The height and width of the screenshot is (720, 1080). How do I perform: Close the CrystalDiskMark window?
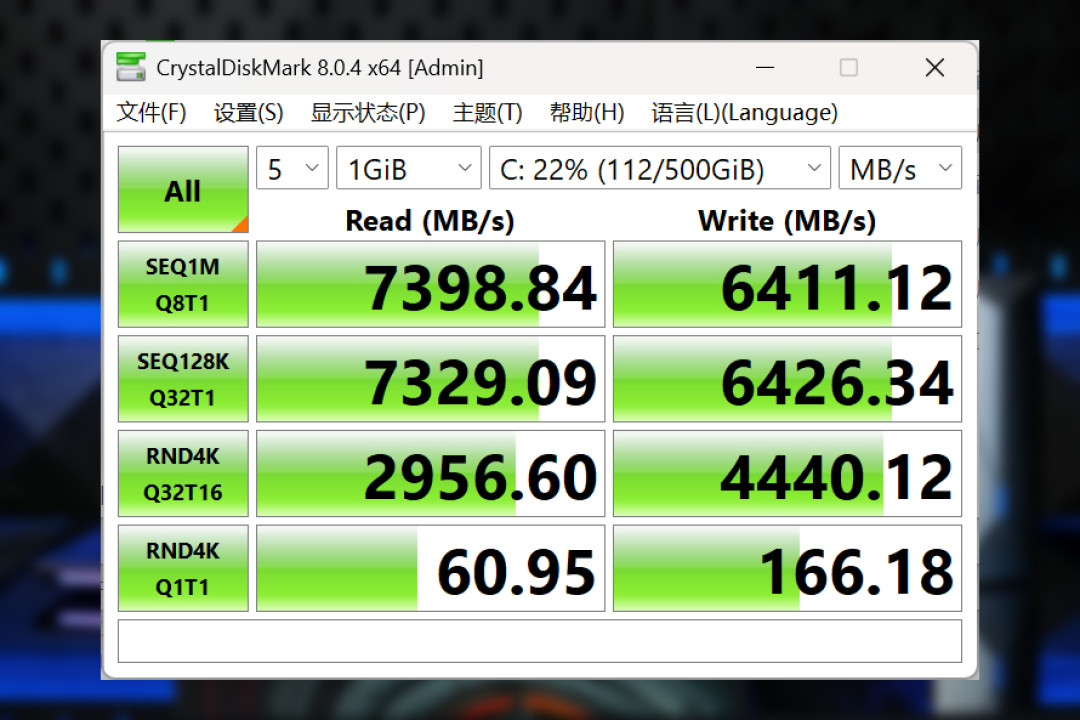[x=935, y=68]
